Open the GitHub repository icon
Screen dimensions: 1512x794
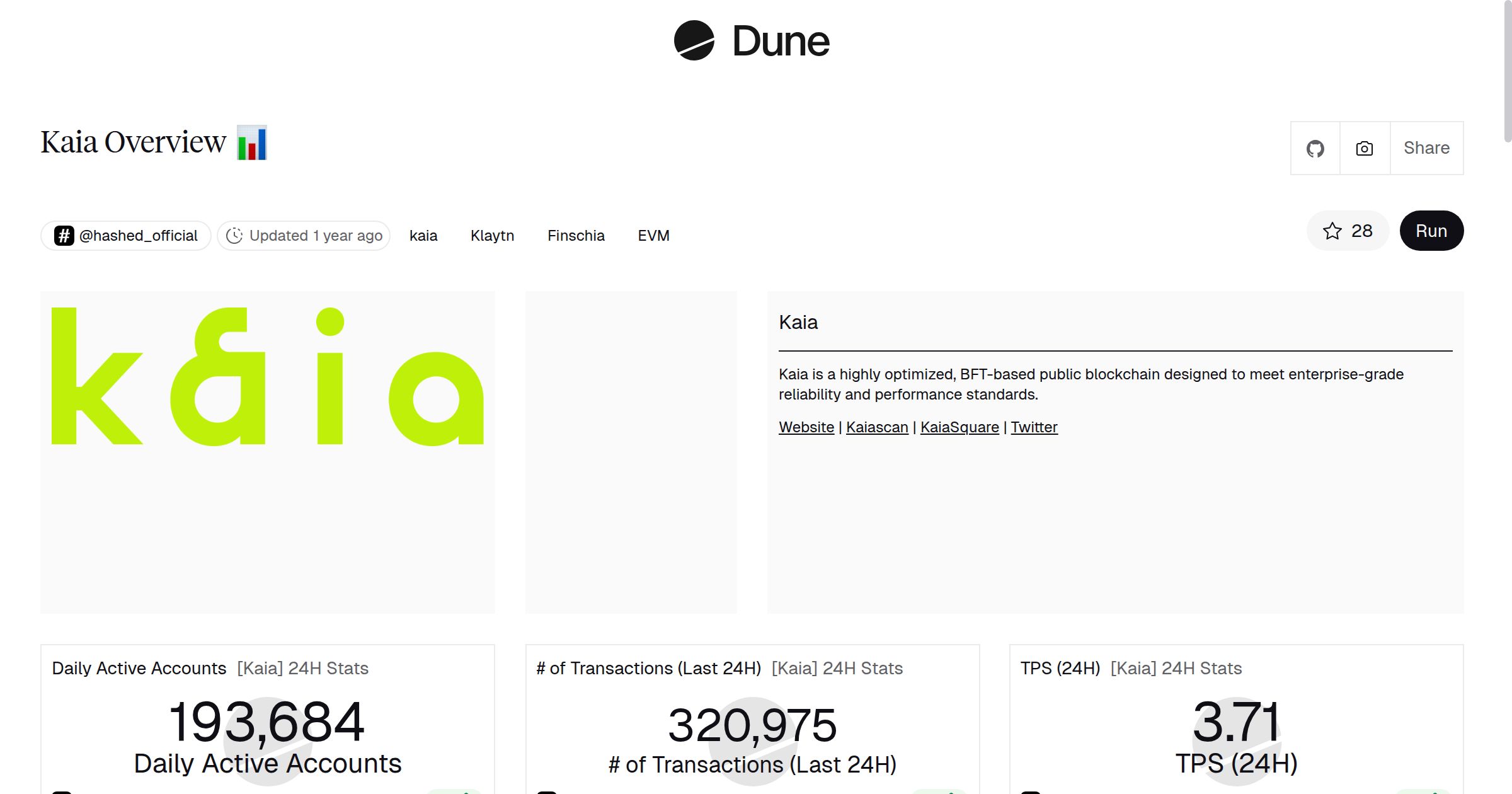[x=1315, y=149]
